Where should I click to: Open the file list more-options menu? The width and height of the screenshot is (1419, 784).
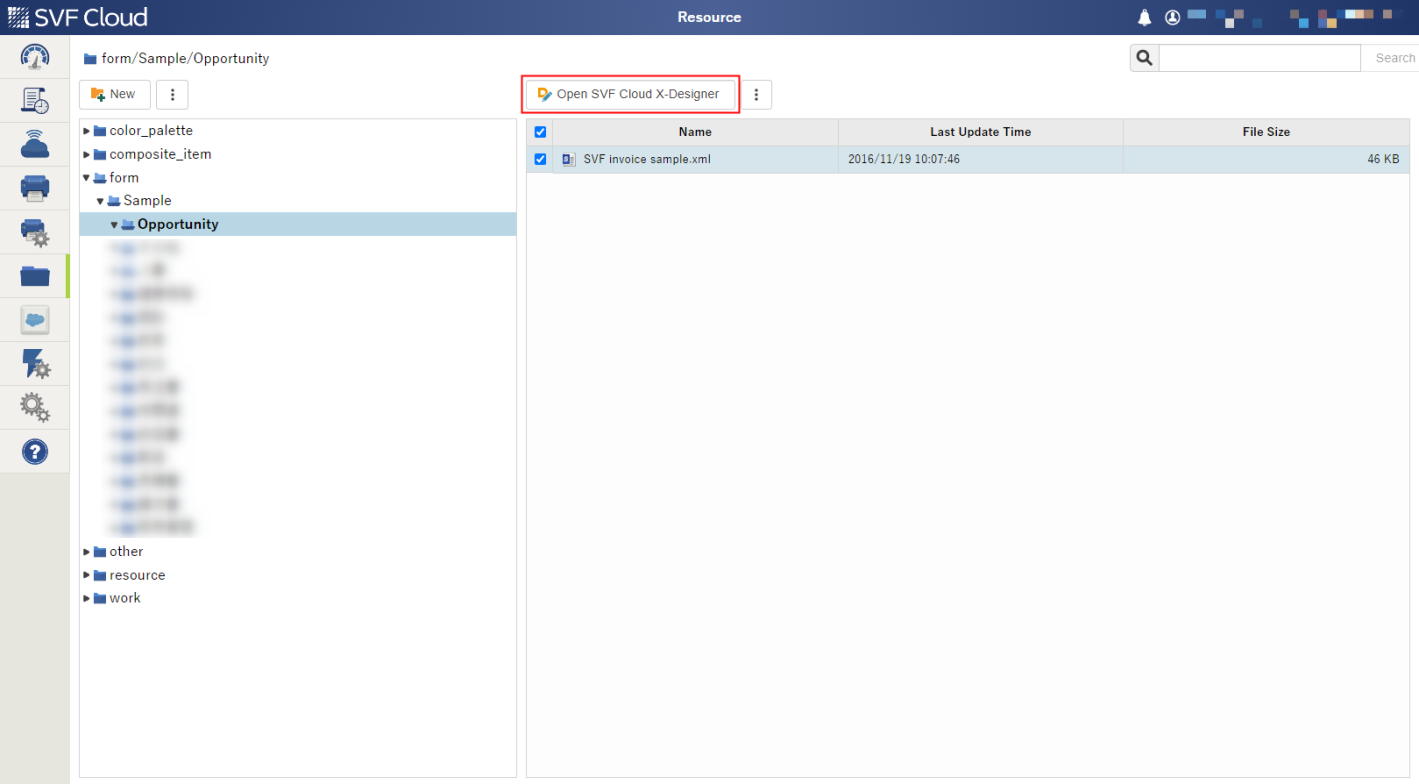(756, 94)
